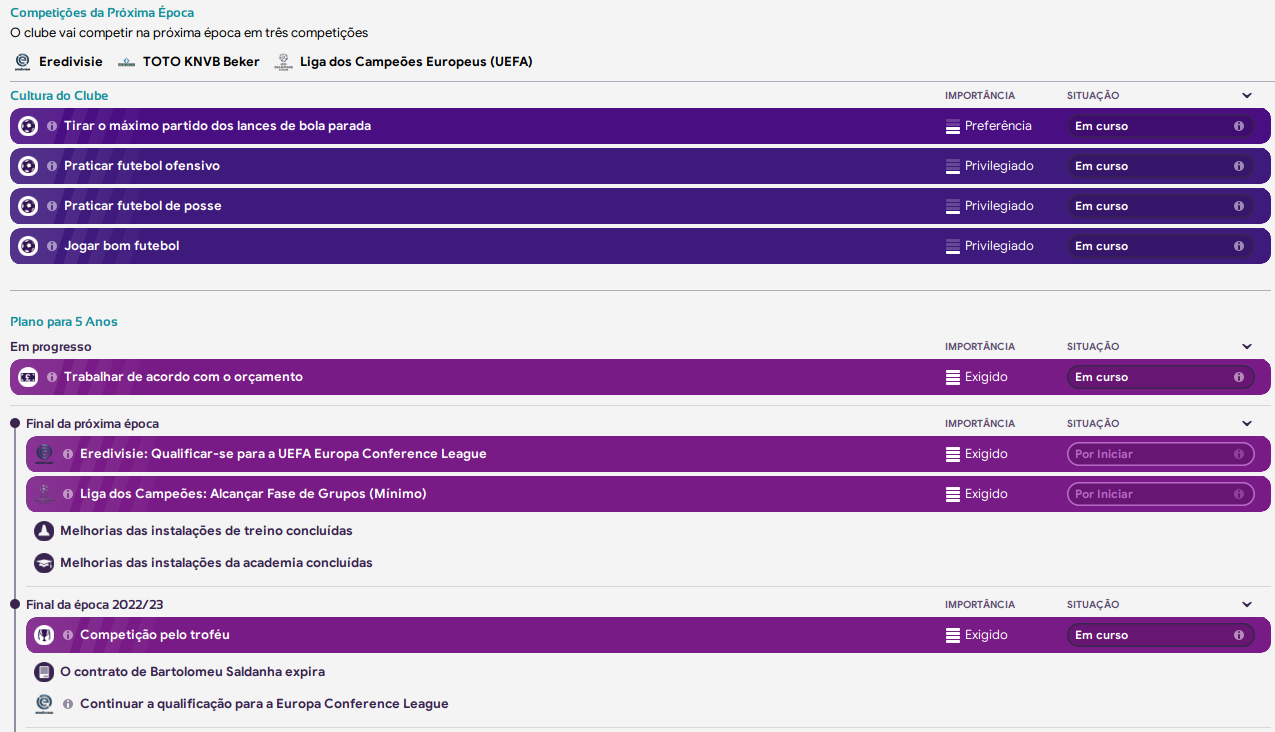Image resolution: width=1275 pixels, height=732 pixels.
Task: Select 'Continuar a qualificação para a Europa Conference League'
Action: point(264,704)
